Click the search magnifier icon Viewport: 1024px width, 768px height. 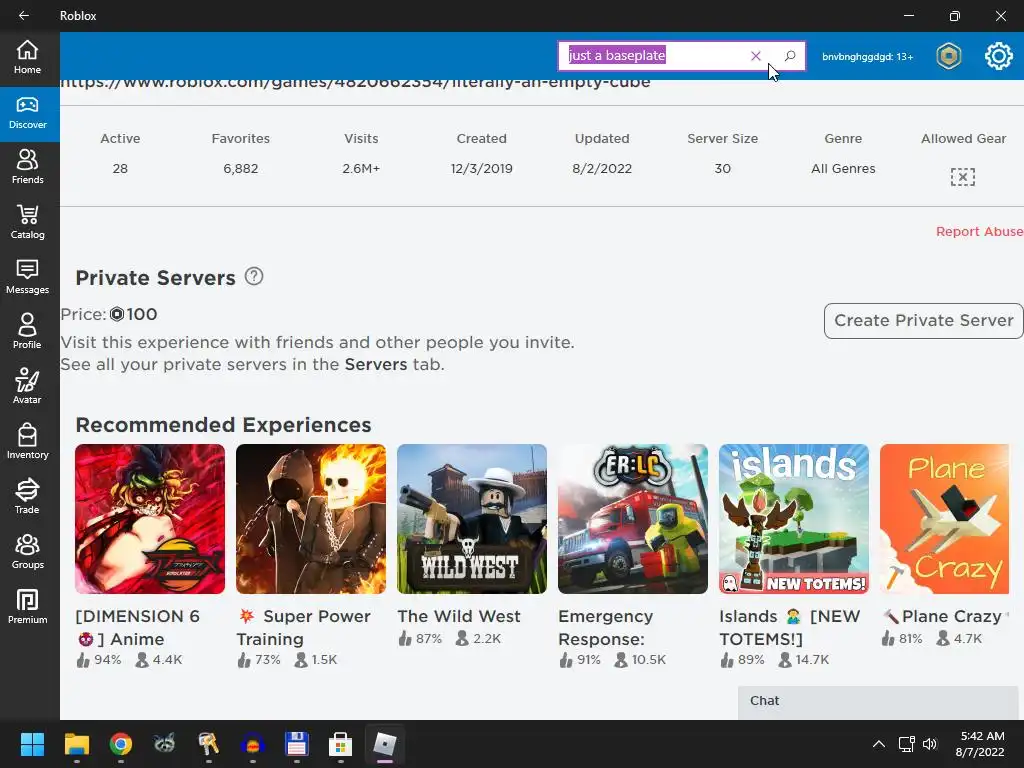pos(790,56)
